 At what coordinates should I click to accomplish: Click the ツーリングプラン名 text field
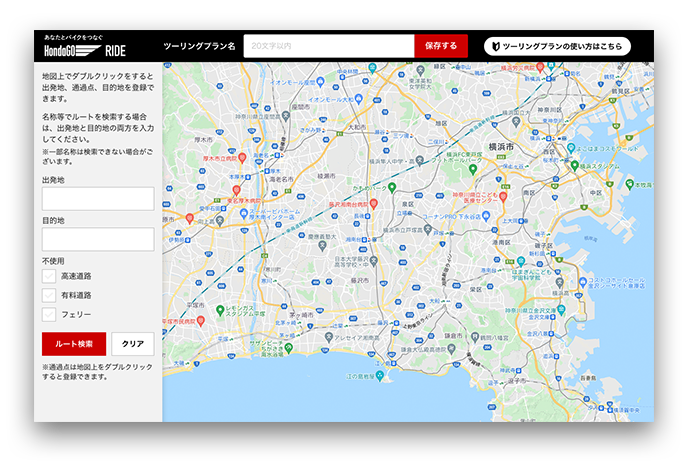tap(328, 46)
